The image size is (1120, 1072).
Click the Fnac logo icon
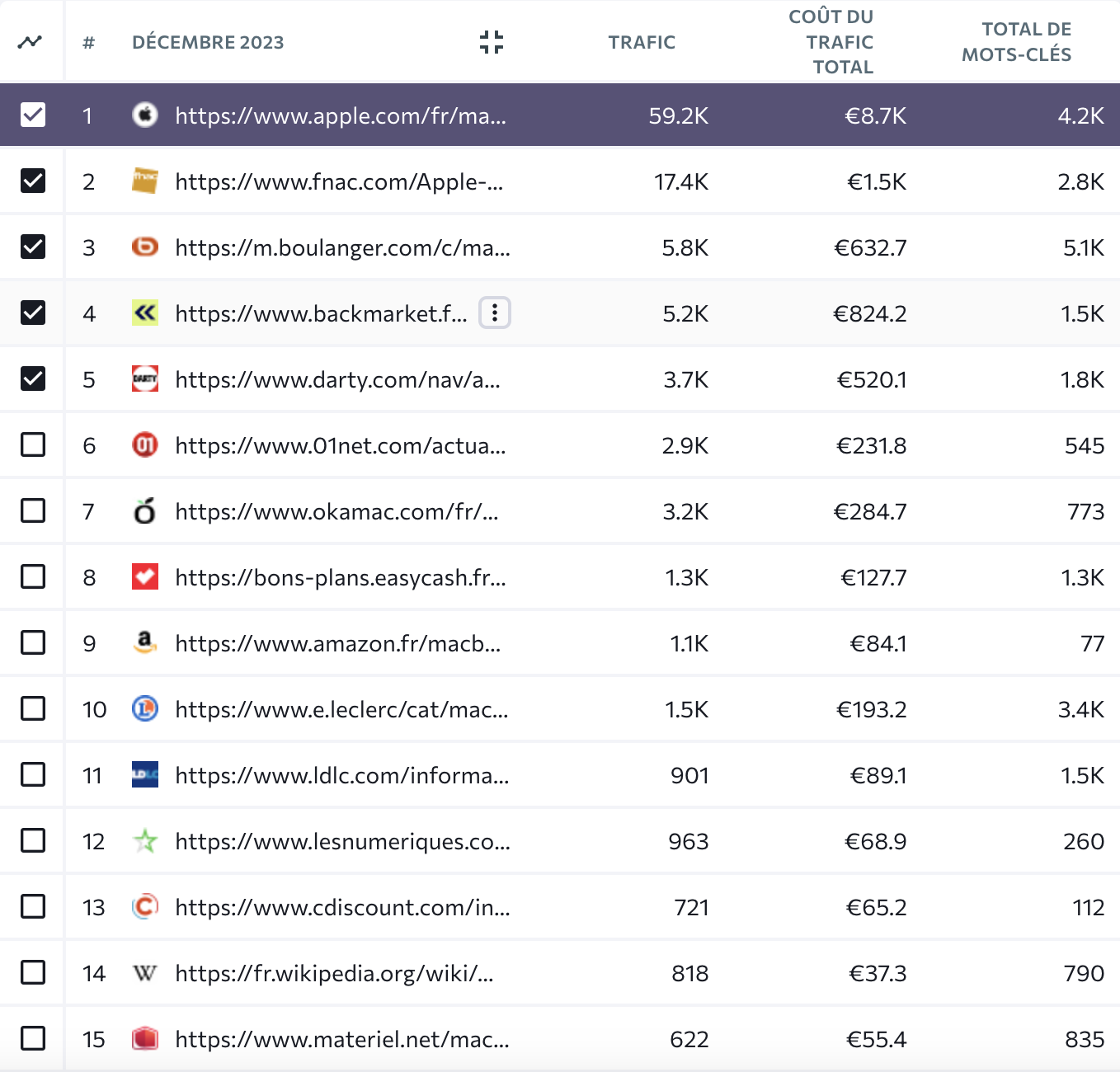145,181
